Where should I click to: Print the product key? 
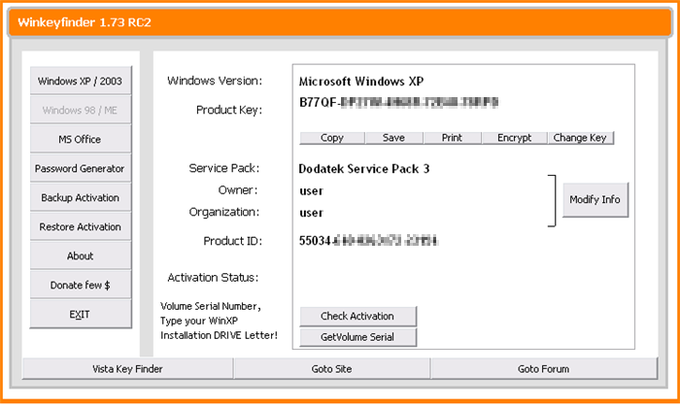pos(452,137)
